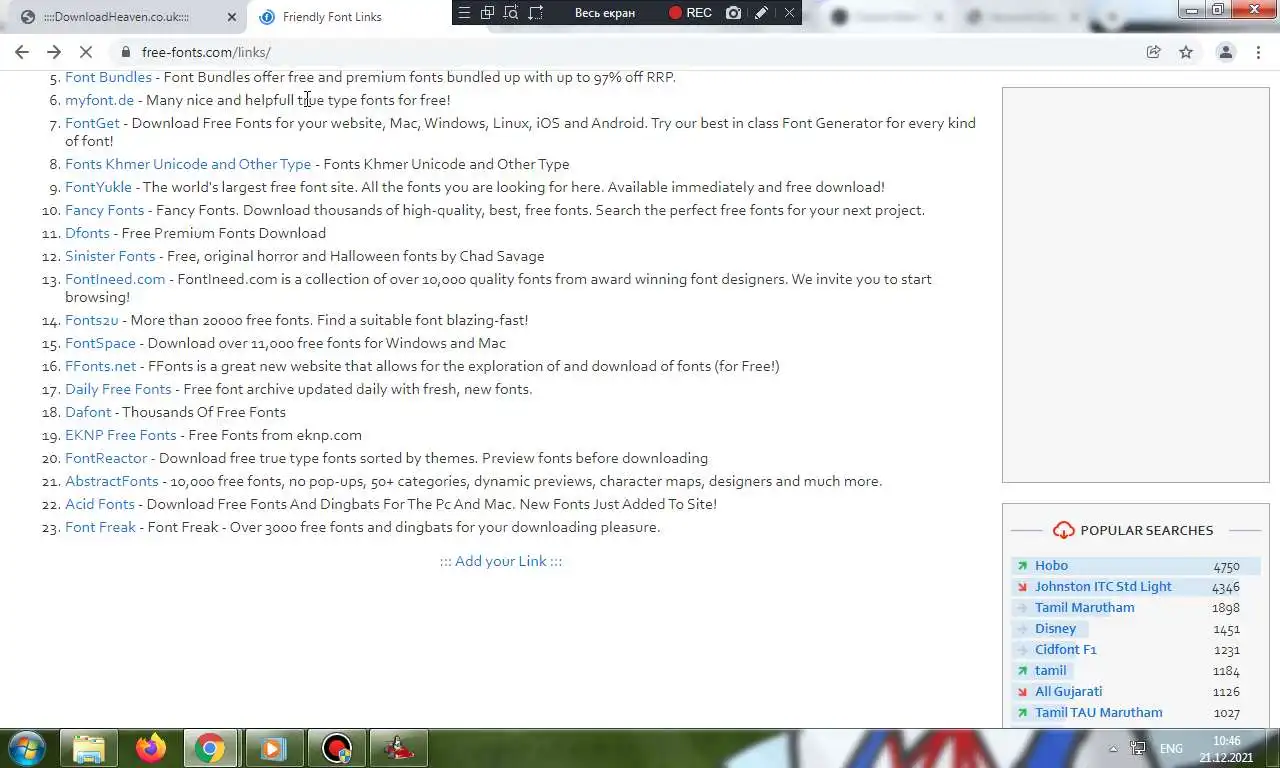
Task: Visit FontIneed.com link
Action: point(115,279)
